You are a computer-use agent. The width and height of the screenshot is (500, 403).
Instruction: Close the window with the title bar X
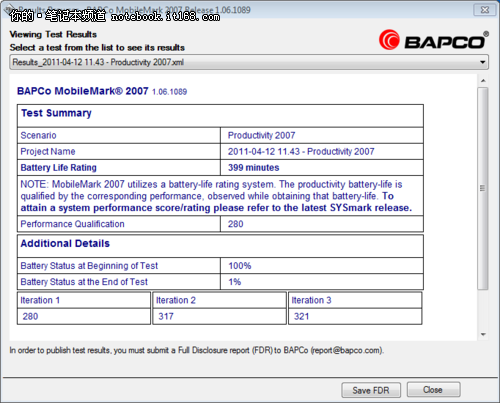(485, 10)
